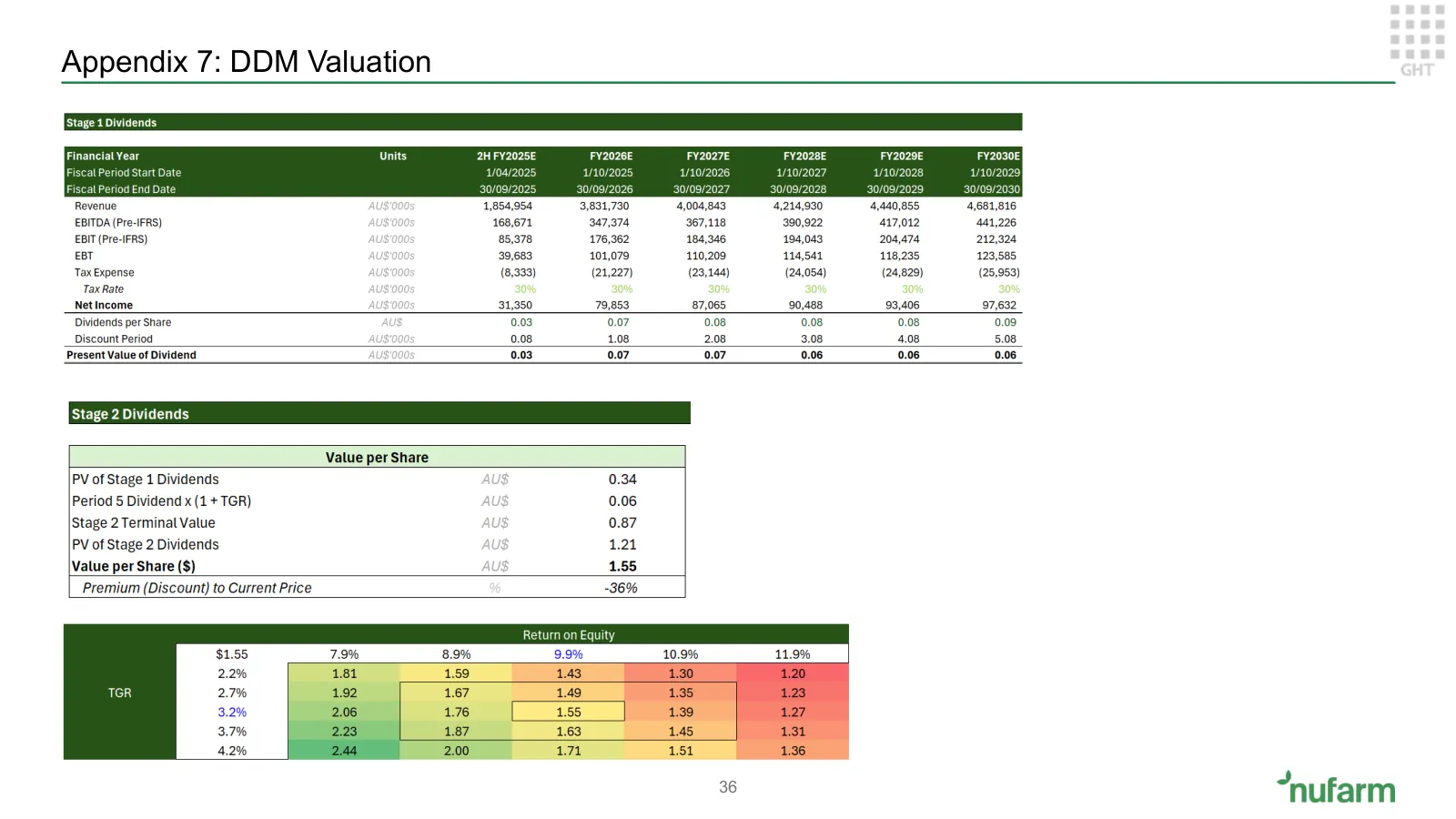Click the 'FY2026E' column header
The image size is (1456, 819).
611,157
